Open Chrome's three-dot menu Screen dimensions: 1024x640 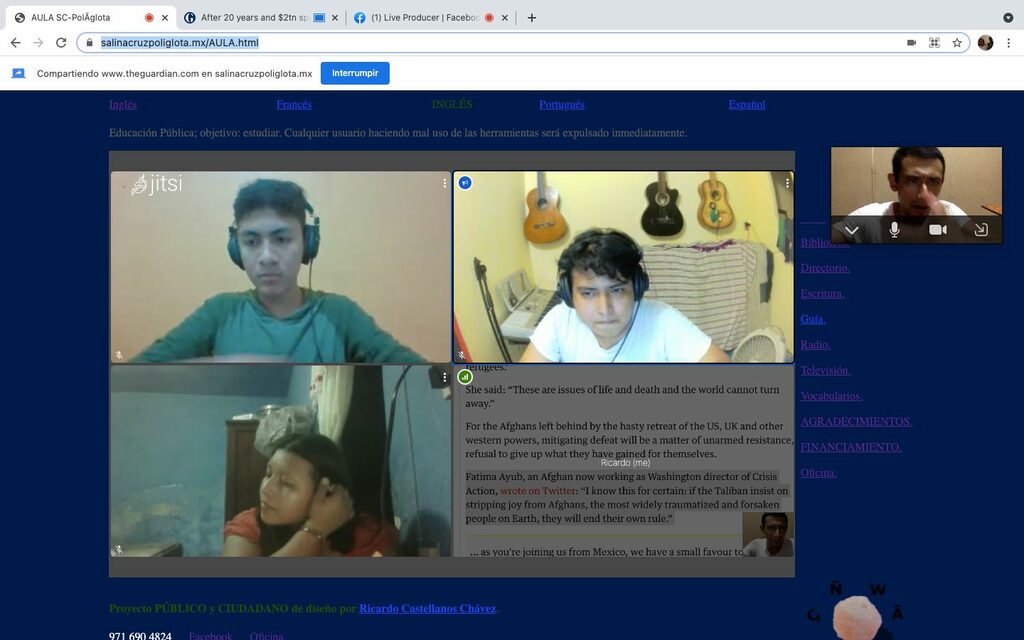click(x=1008, y=43)
